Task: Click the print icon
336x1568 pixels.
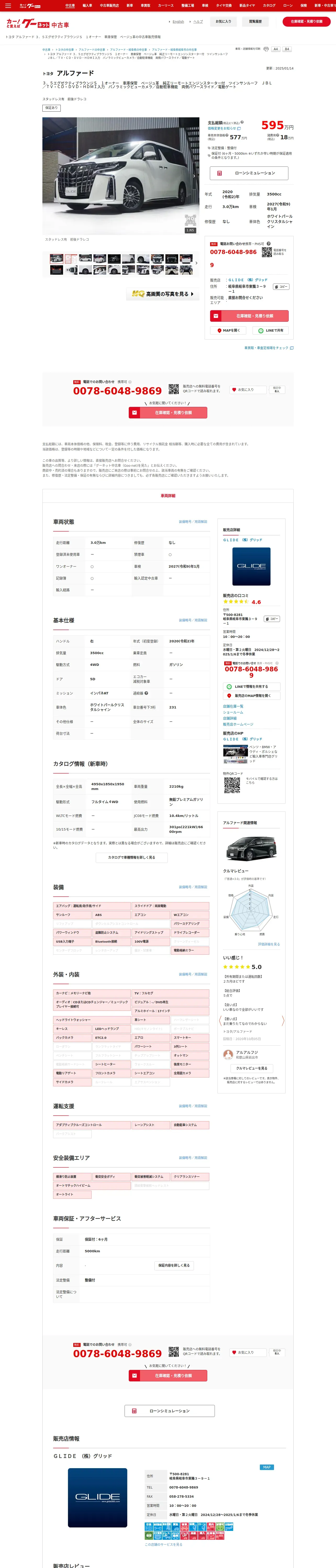Action: coord(266,49)
